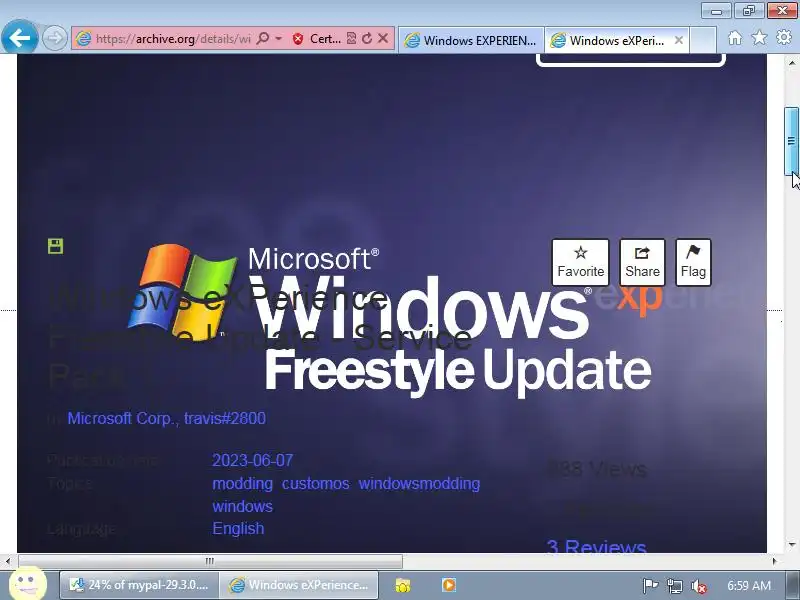Click the muted volume tray icon
This screenshot has width=800, height=600.
point(698,586)
